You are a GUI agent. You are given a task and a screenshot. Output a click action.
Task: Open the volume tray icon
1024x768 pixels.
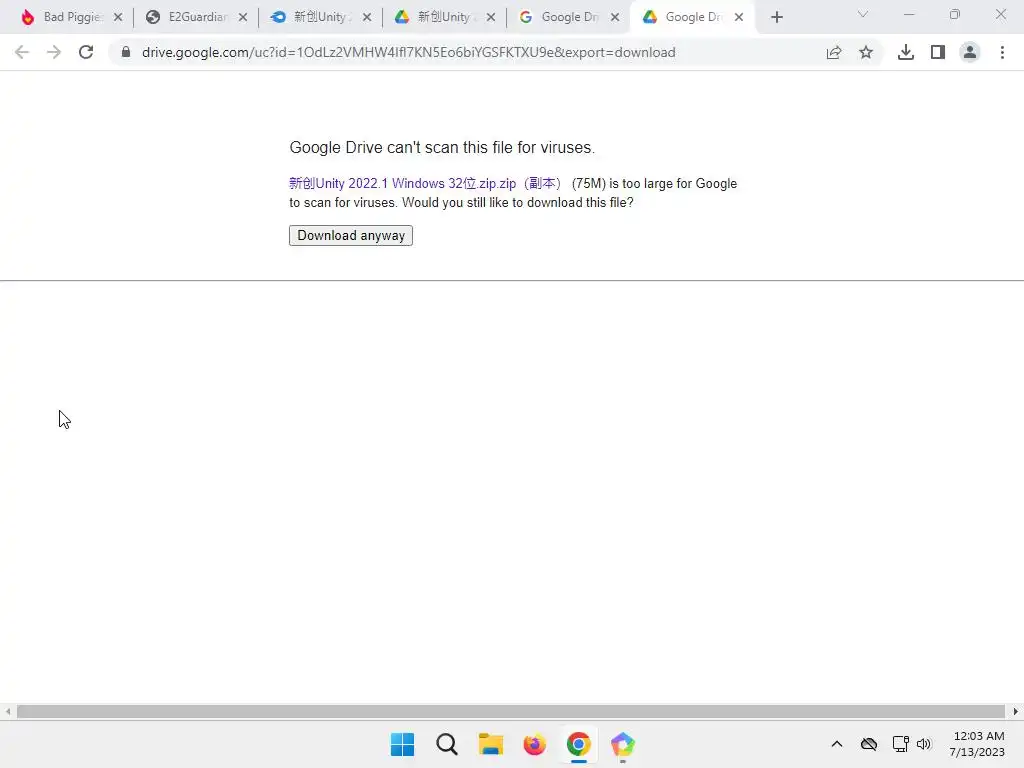click(923, 744)
